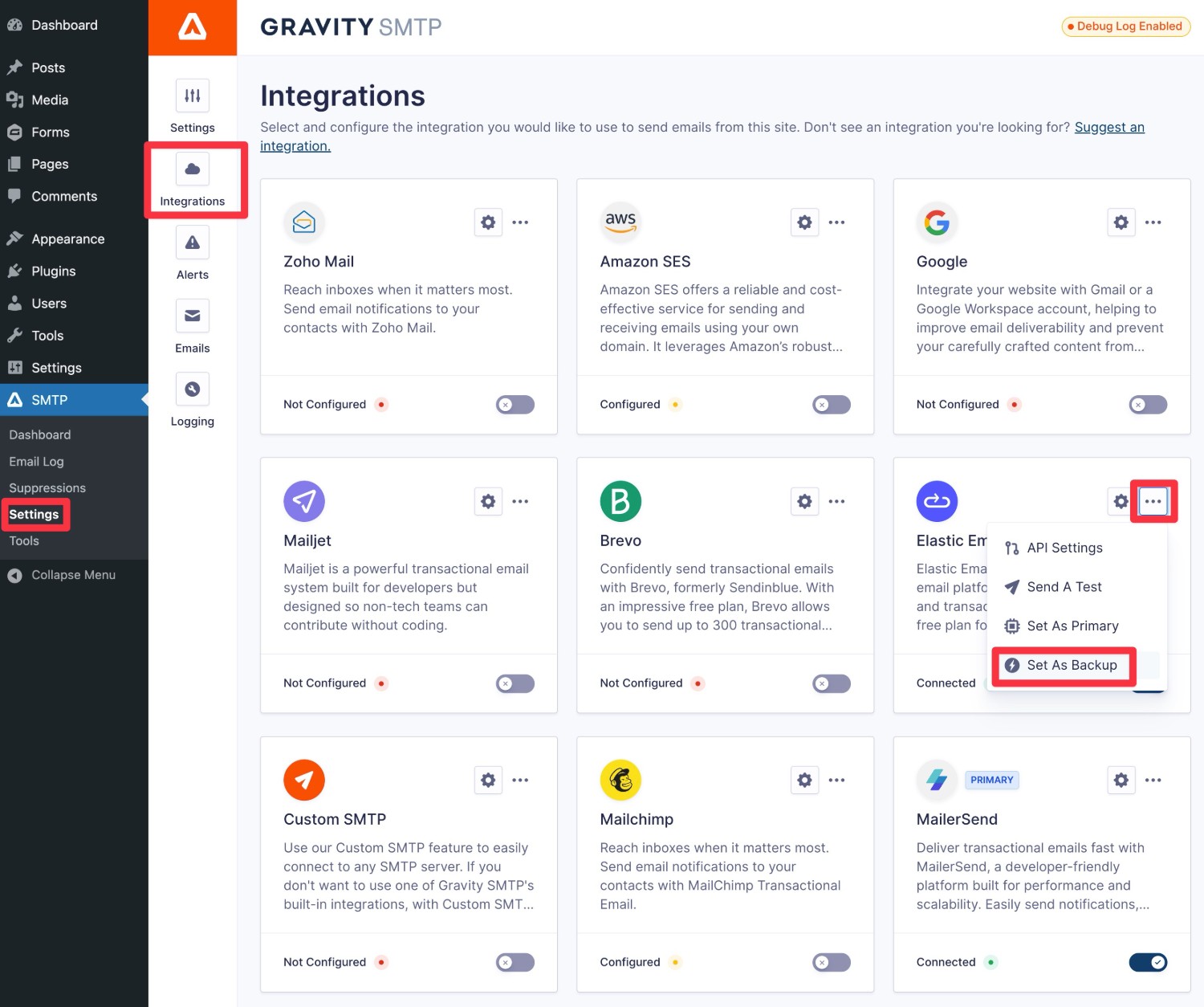Image resolution: width=1204 pixels, height=1007 pixels.
Task: Follow the Suggest an integration link
Action: point(702,137)
